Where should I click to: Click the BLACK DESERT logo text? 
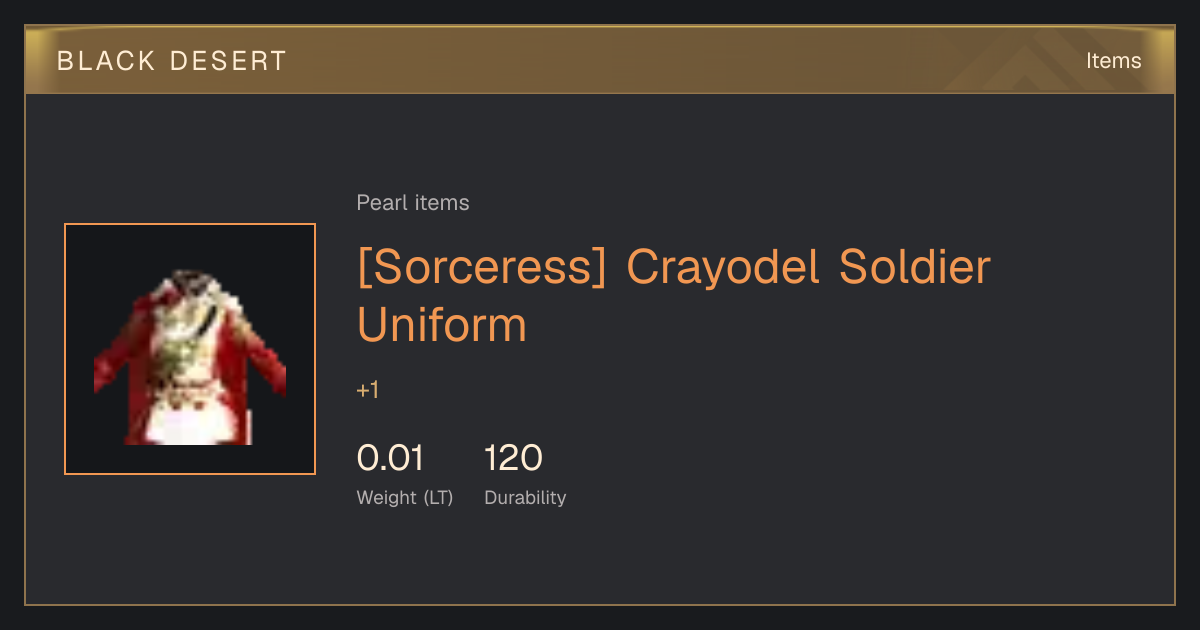[172, 61]
